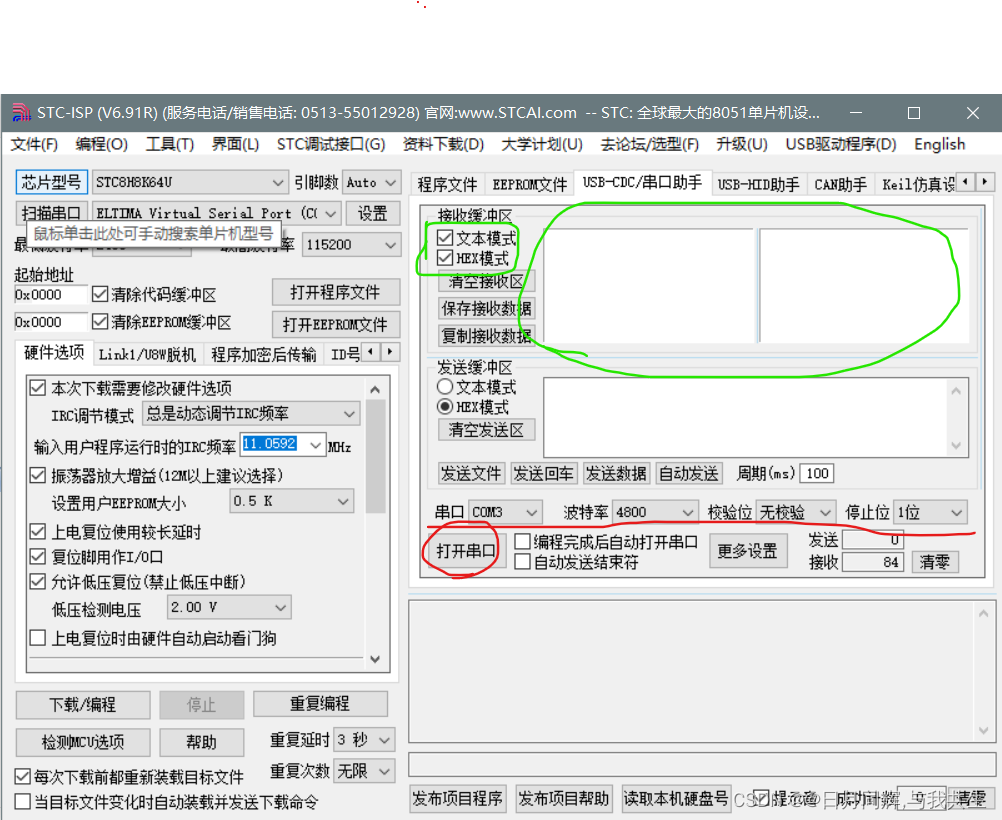The image size is (1002, 820).
Task: Click 打开程序文件 button
Action: (x=335, y=292)
